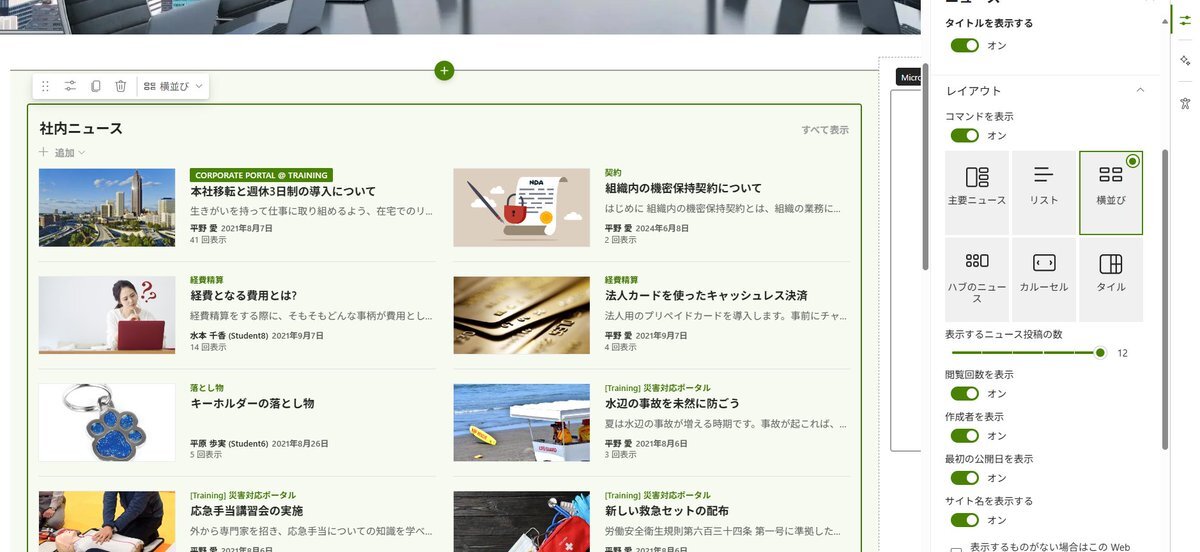The width and height of the screenshot is (1200, 552).
Task: Open the sparkle design ideas icon on right rail
Action: pos(1185,62)
